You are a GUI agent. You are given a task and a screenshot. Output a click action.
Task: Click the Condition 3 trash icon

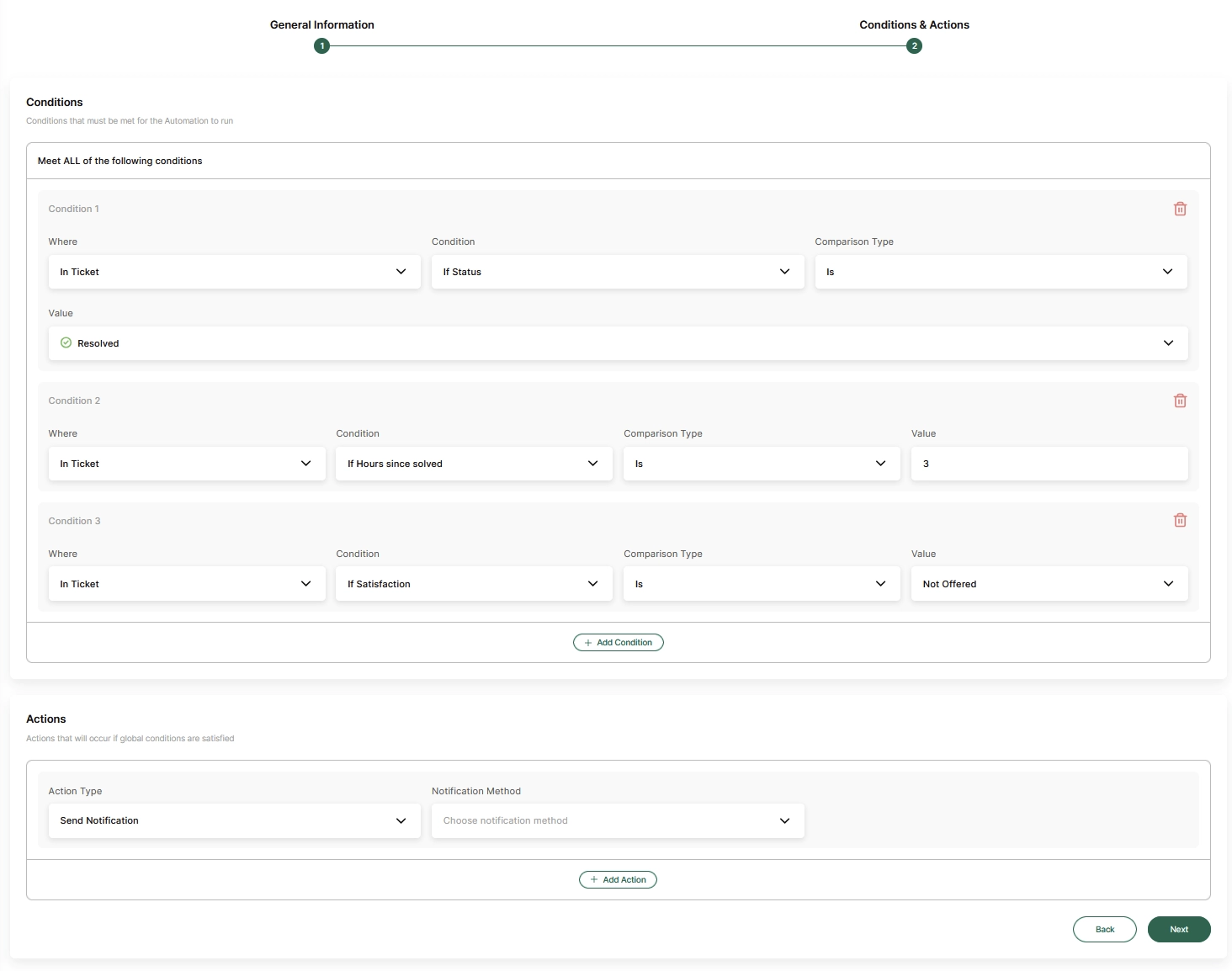tap(1180, 520)
